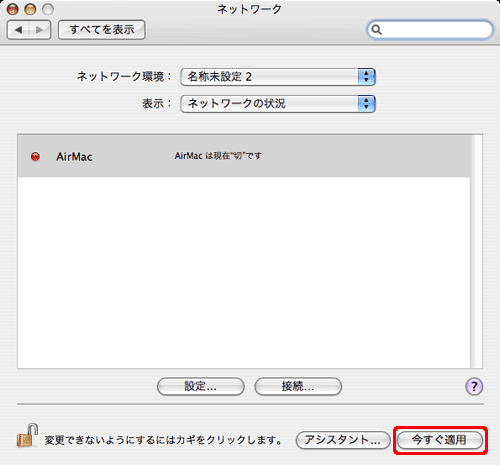
Task: Open the 表示 dropdown menu
Action: pyautogui.click(x=278, y=104)
